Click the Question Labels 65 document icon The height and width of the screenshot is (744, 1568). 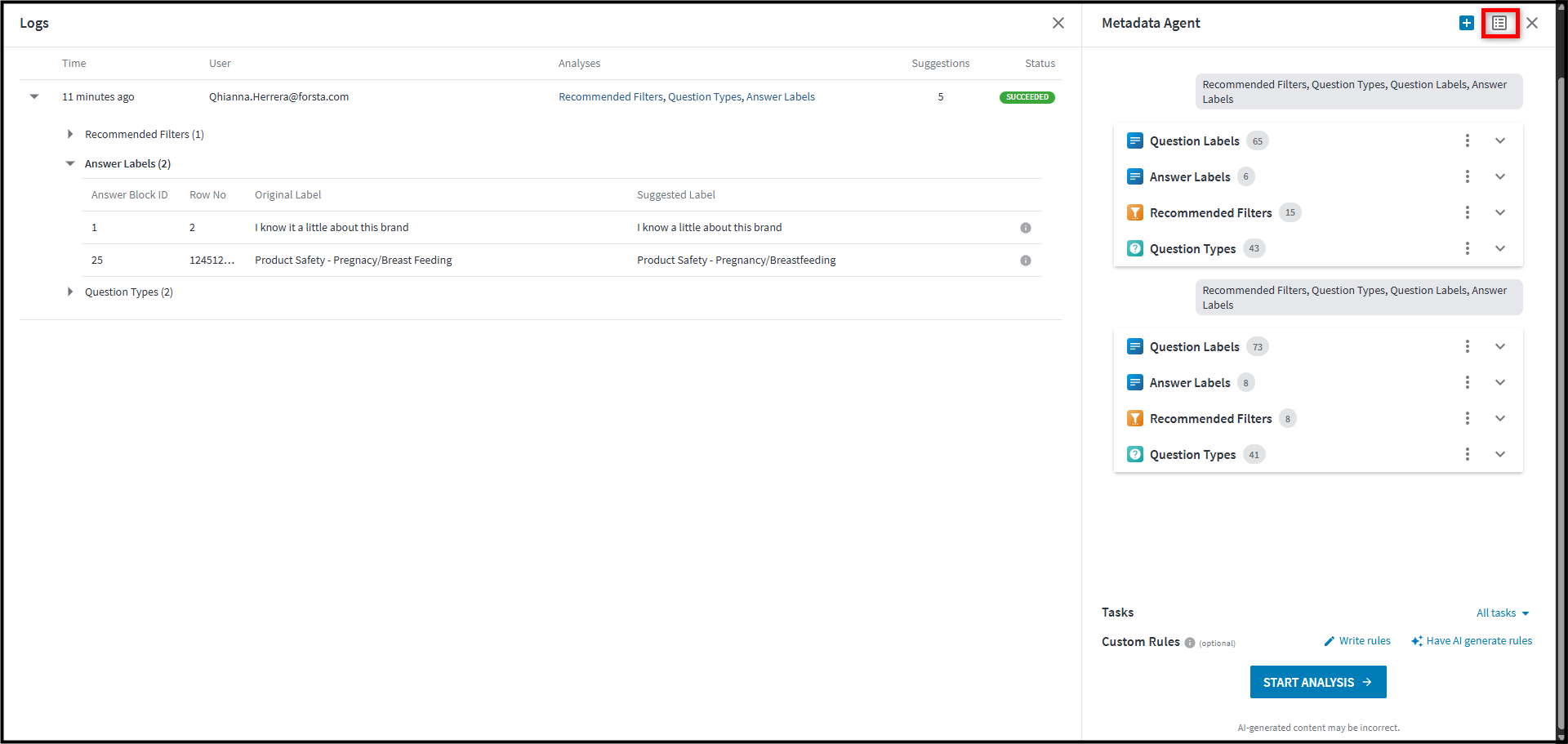point(1135,140)
